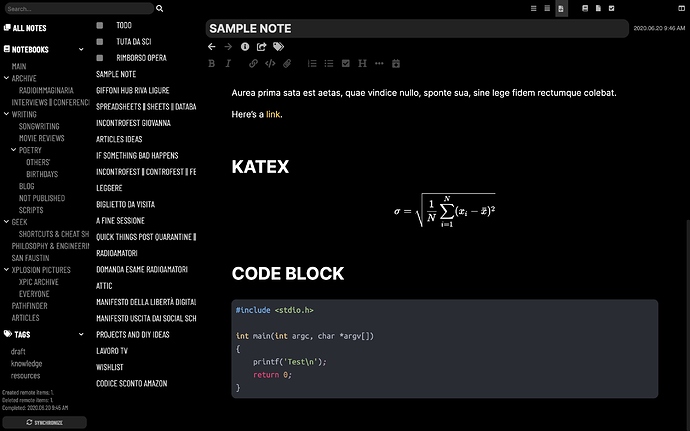This screenshot has width=690, height=431.
Task: Open note properties info icon
Action: coord(245,47)
